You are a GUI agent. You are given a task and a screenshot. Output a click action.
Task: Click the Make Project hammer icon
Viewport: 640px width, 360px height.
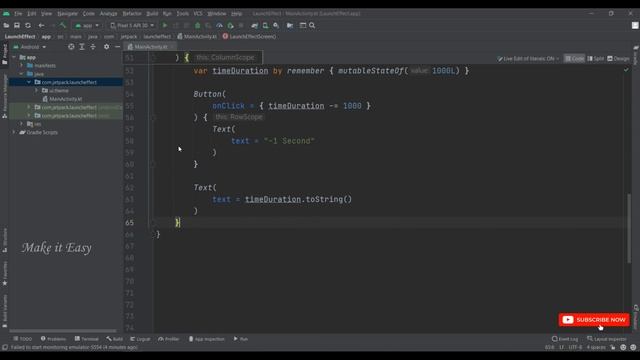tap(63, 25)
